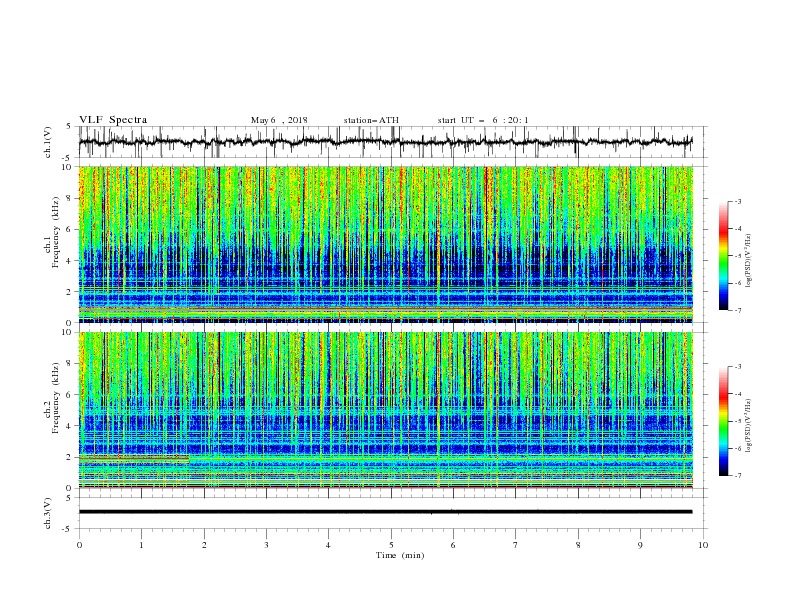Click the "Time (min)" axis title
The width and height of the screenshot is (792, 612).
tap(400, 555)
